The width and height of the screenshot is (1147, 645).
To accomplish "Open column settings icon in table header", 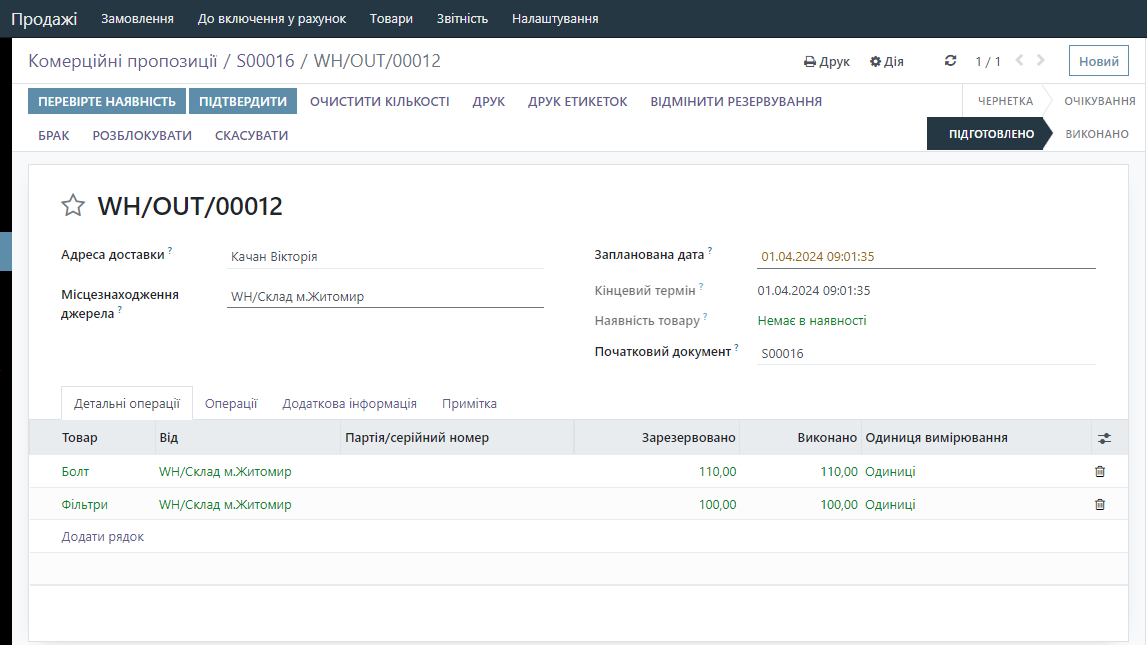I will pos(1104,438).
